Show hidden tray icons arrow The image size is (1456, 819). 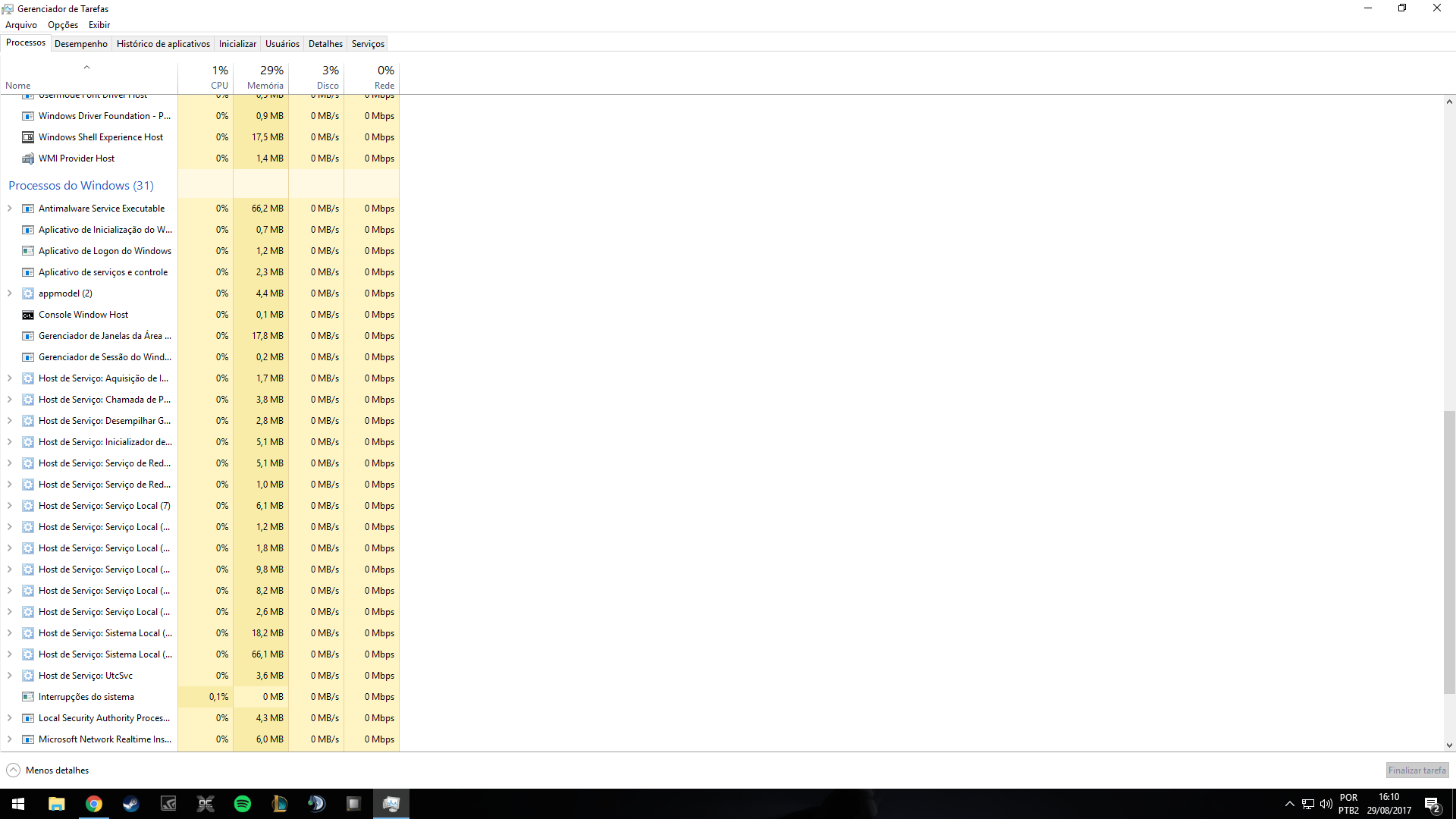[1290, 804]
